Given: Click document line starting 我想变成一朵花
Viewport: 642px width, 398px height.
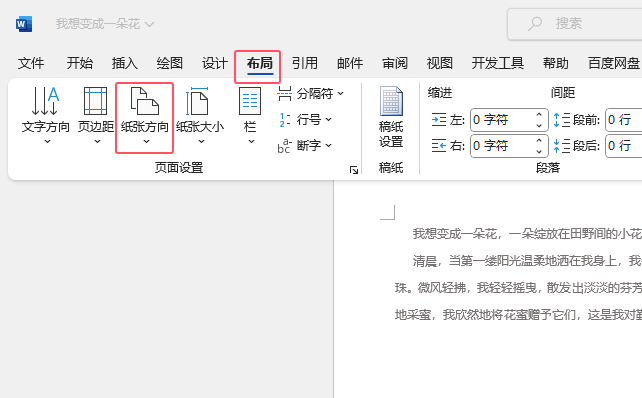Looking at the screenshot, I should pos(527,234).
